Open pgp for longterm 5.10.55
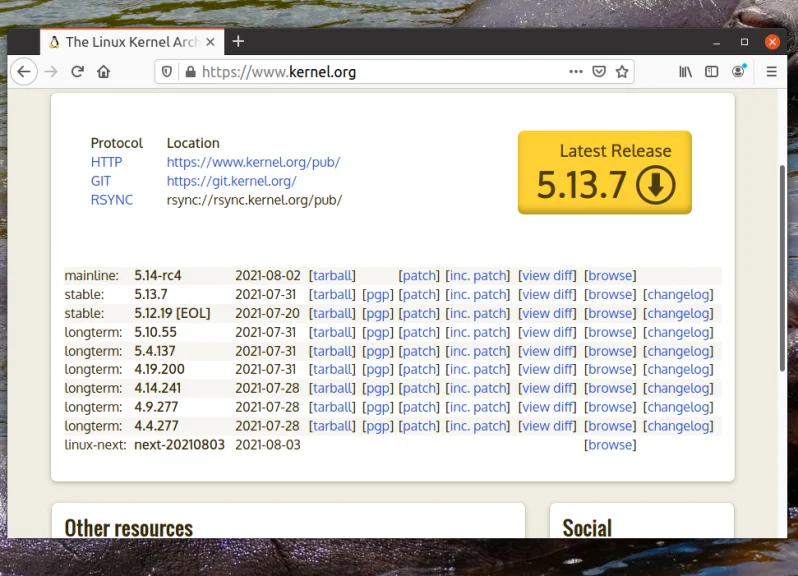The image size is (798, 576). tap(378, 332)
